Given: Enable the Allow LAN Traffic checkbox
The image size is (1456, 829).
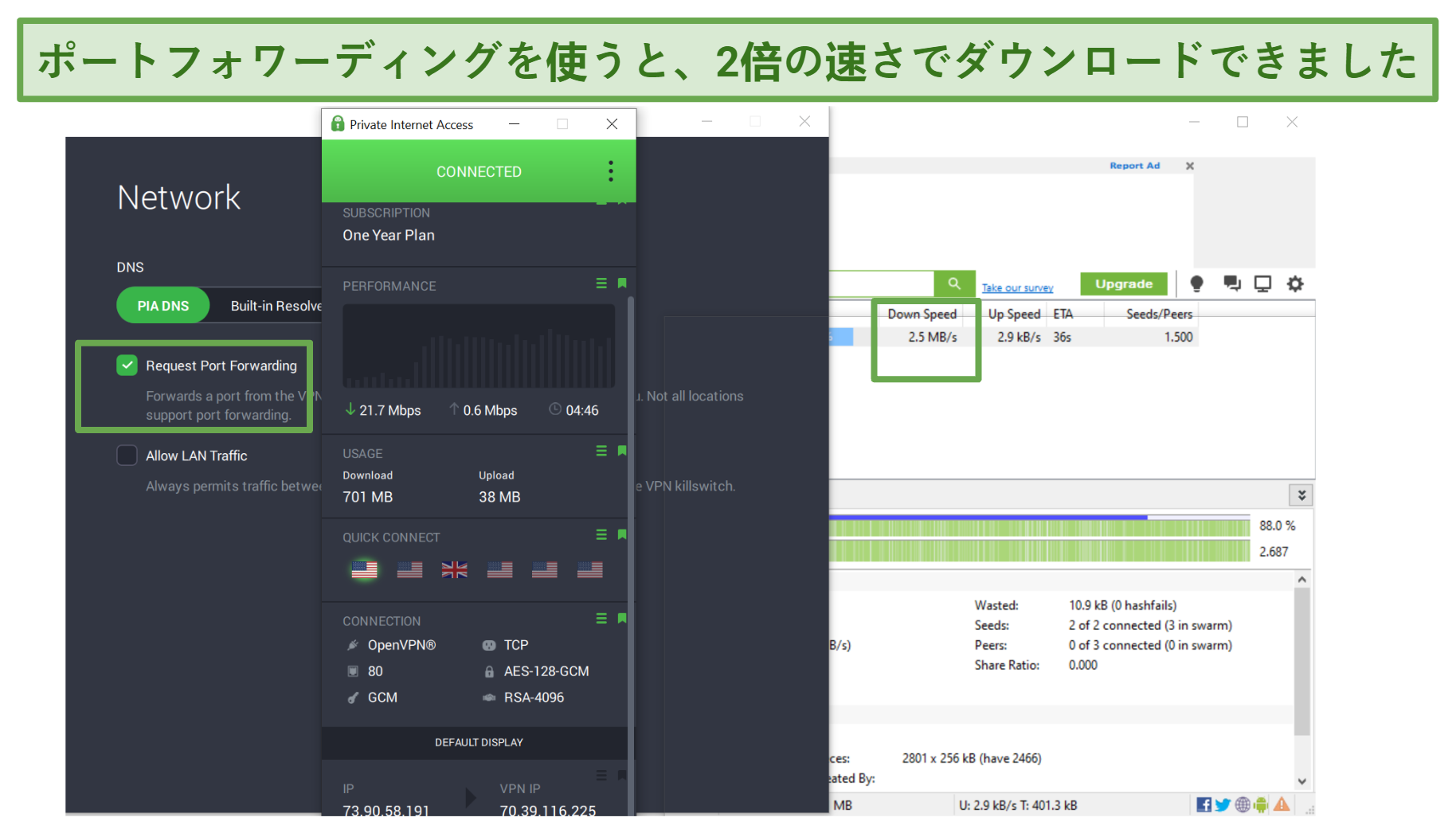Looking at the screenshot, I should [x=127, y=456].
